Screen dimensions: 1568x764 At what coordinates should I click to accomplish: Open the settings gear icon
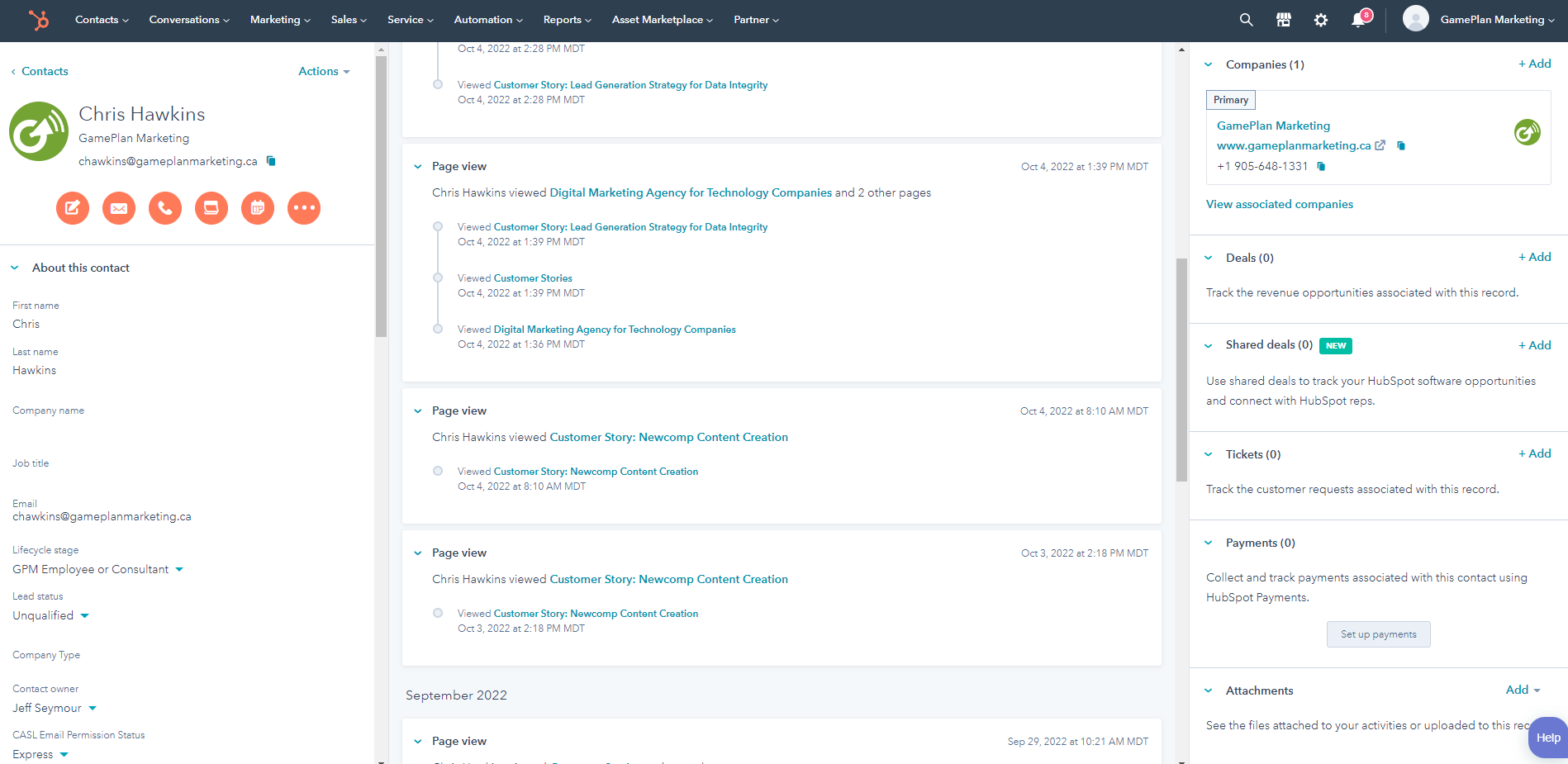tap(1320, 20)
